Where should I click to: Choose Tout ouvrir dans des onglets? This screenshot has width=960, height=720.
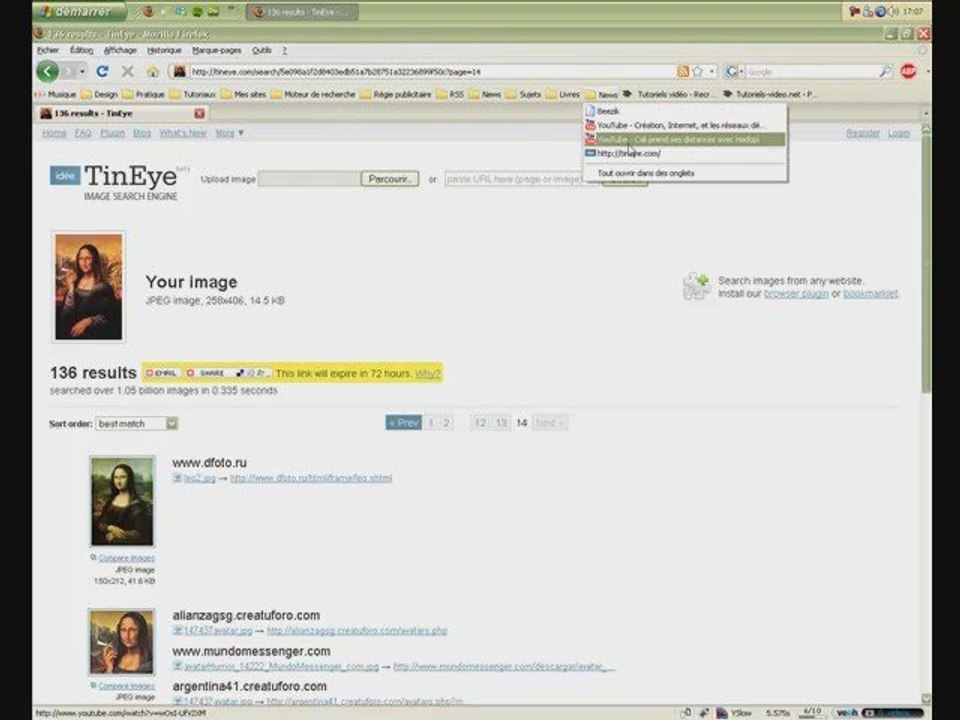tap(684, 173)
